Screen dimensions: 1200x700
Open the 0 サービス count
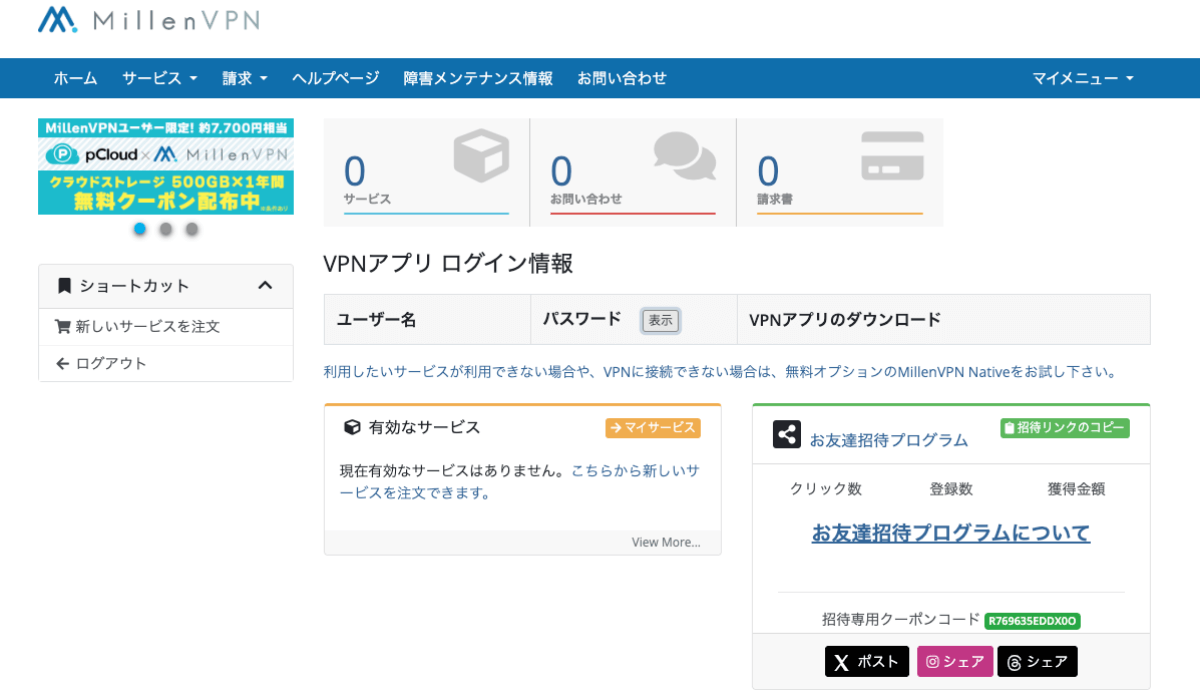(355, 172)
